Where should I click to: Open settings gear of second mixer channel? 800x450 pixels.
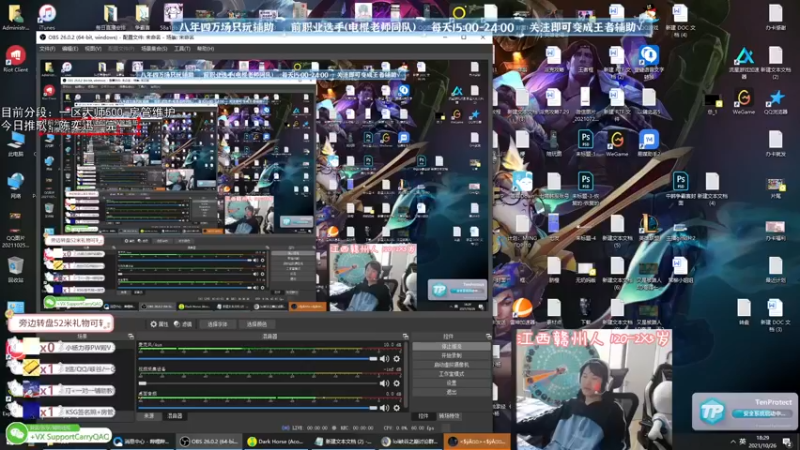pos(396,383)
